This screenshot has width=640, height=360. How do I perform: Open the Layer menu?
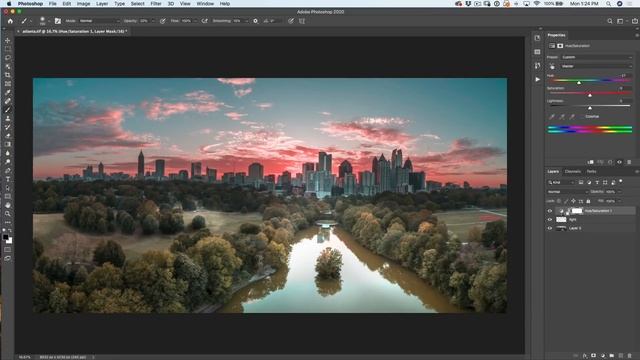pos(102,4)
